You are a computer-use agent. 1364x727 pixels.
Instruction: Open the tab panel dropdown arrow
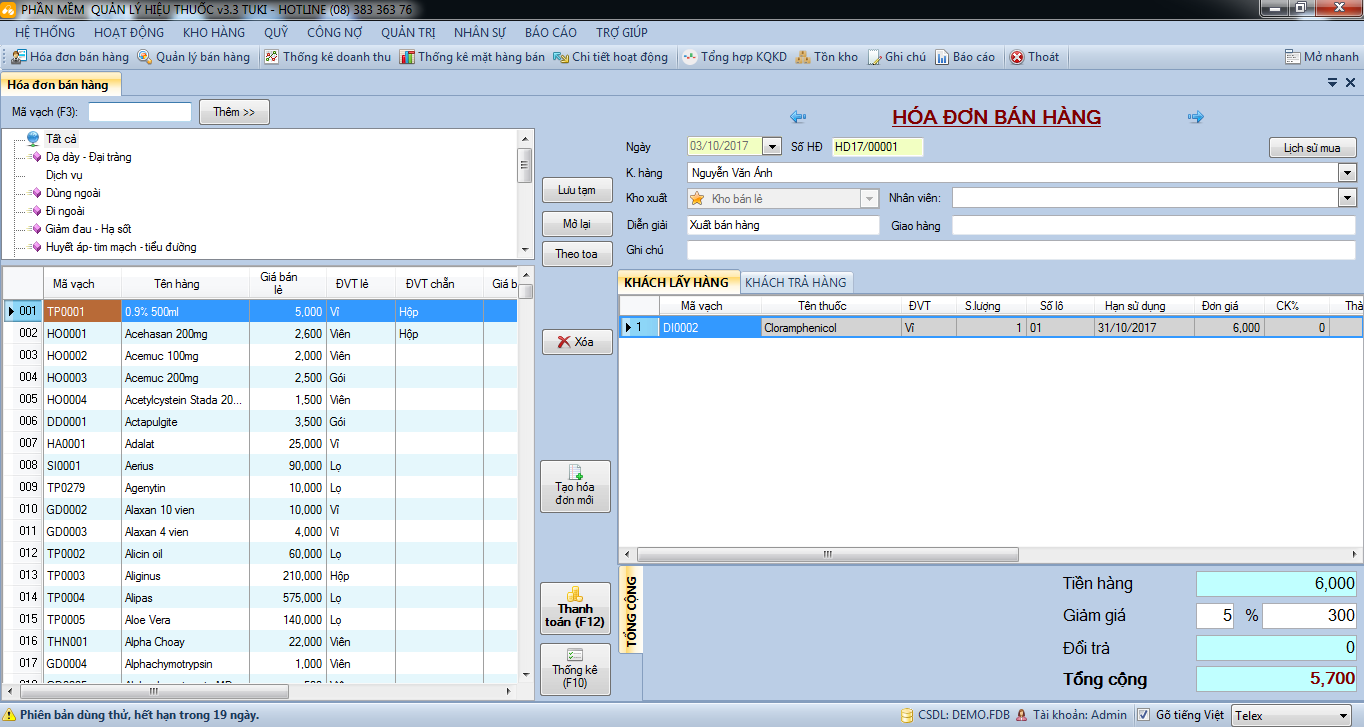coord(1332,83)
